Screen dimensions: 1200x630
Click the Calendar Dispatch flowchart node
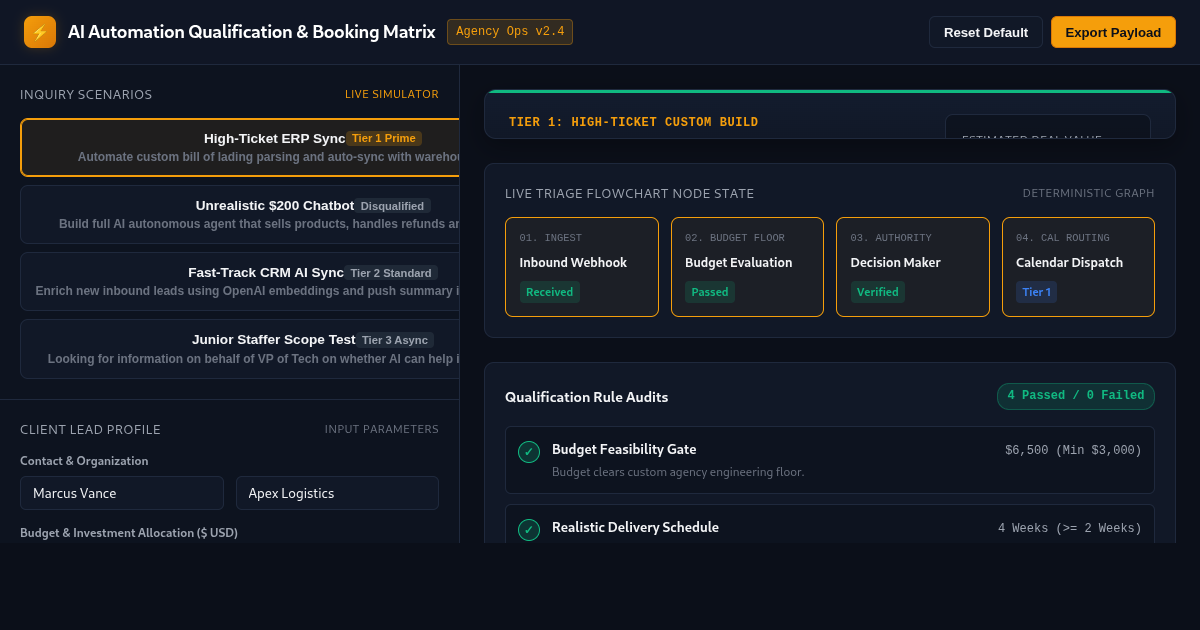(1078, 267)
